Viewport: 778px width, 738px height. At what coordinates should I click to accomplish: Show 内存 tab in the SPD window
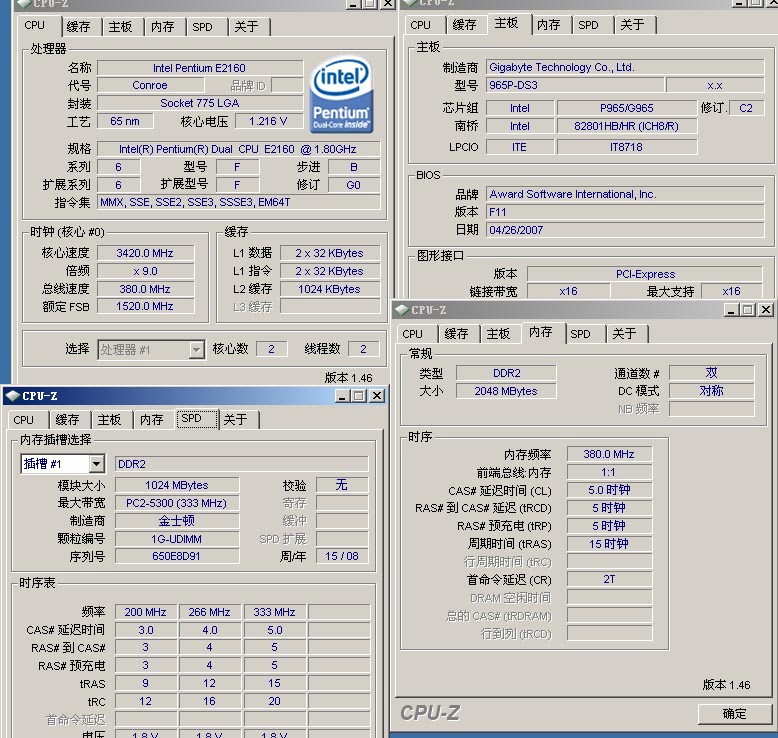pos(152,420)
